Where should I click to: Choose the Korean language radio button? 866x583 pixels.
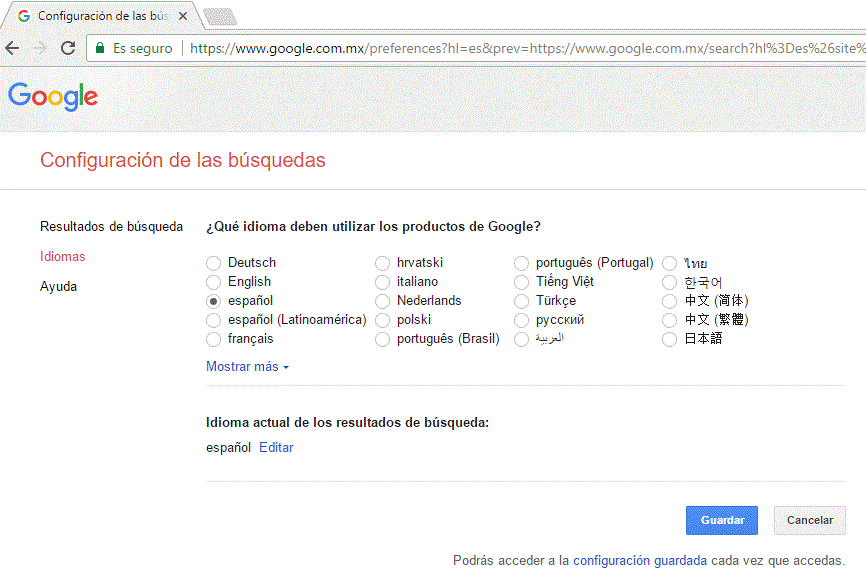click(669, 282)
